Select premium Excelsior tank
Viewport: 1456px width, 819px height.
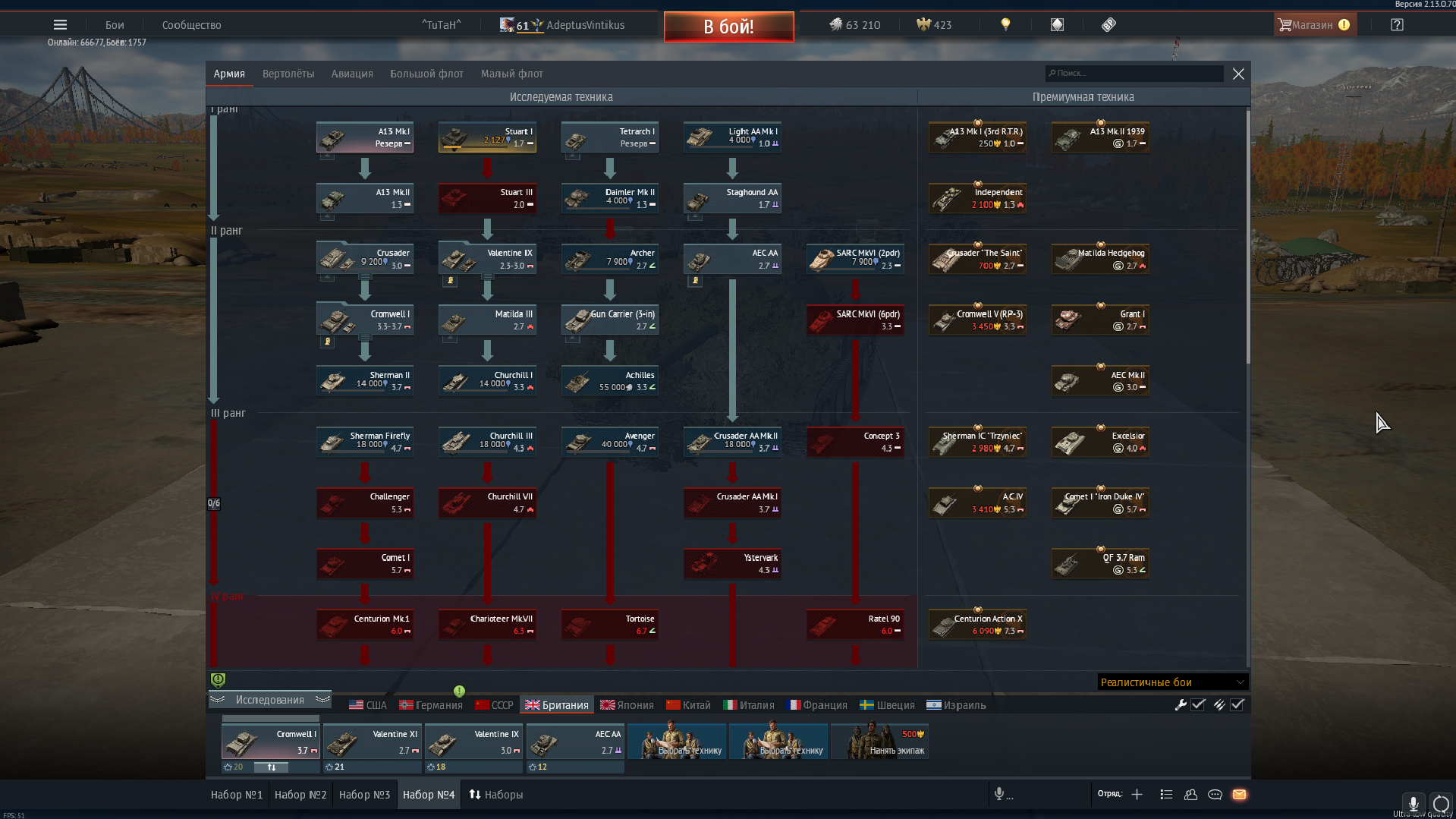tap(1100, 442)
